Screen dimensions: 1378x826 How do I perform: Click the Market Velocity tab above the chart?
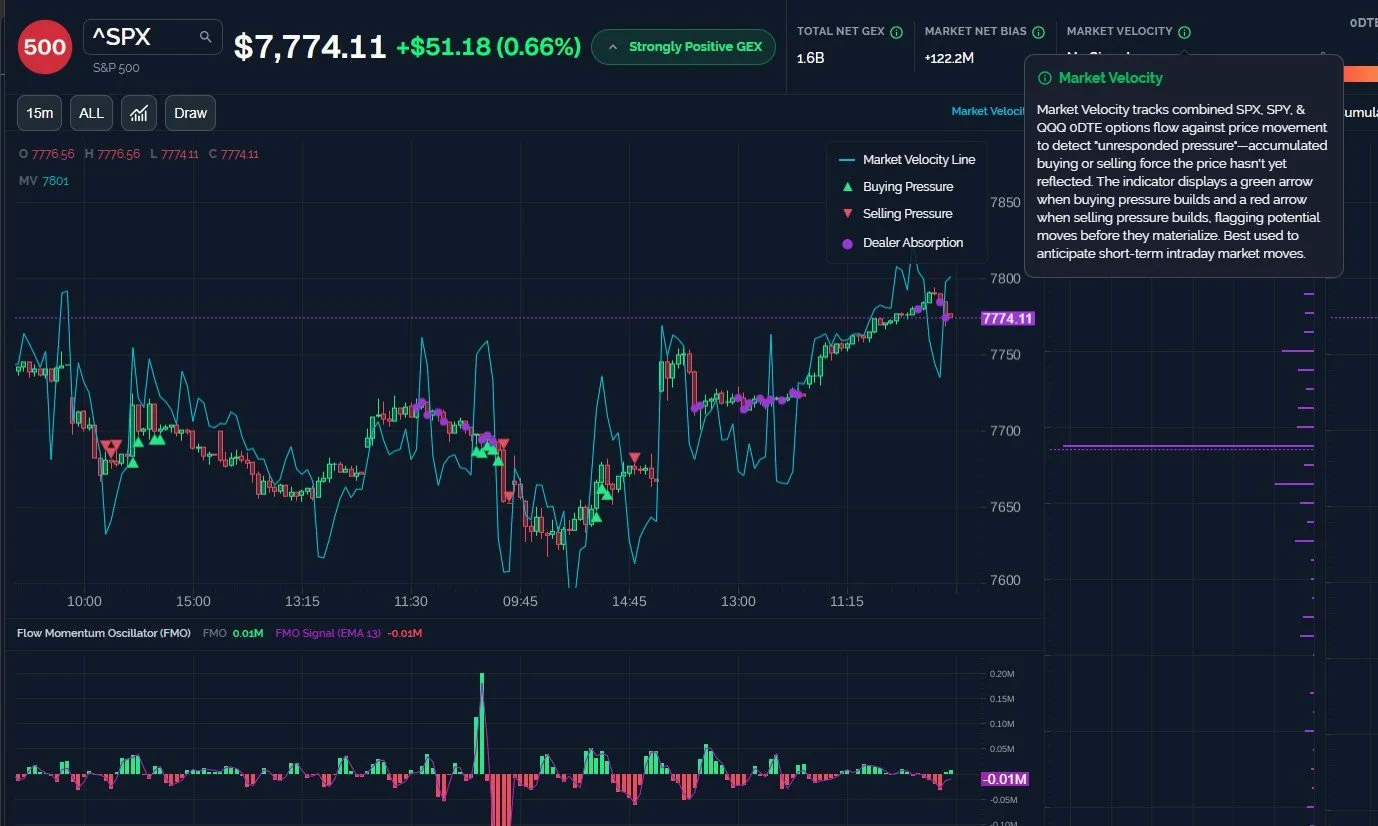click(988, 111)
